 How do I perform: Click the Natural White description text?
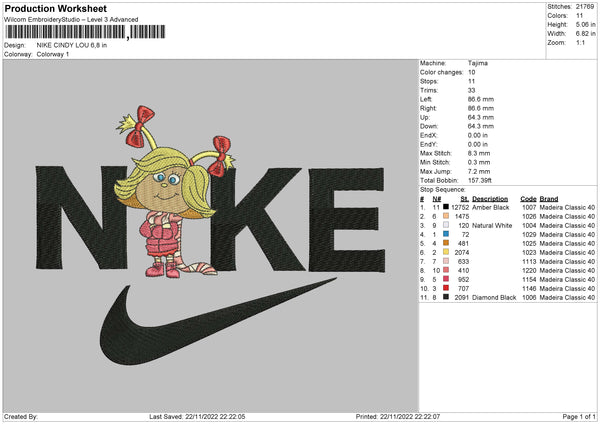pyautogui.click(x=492, y=225)
